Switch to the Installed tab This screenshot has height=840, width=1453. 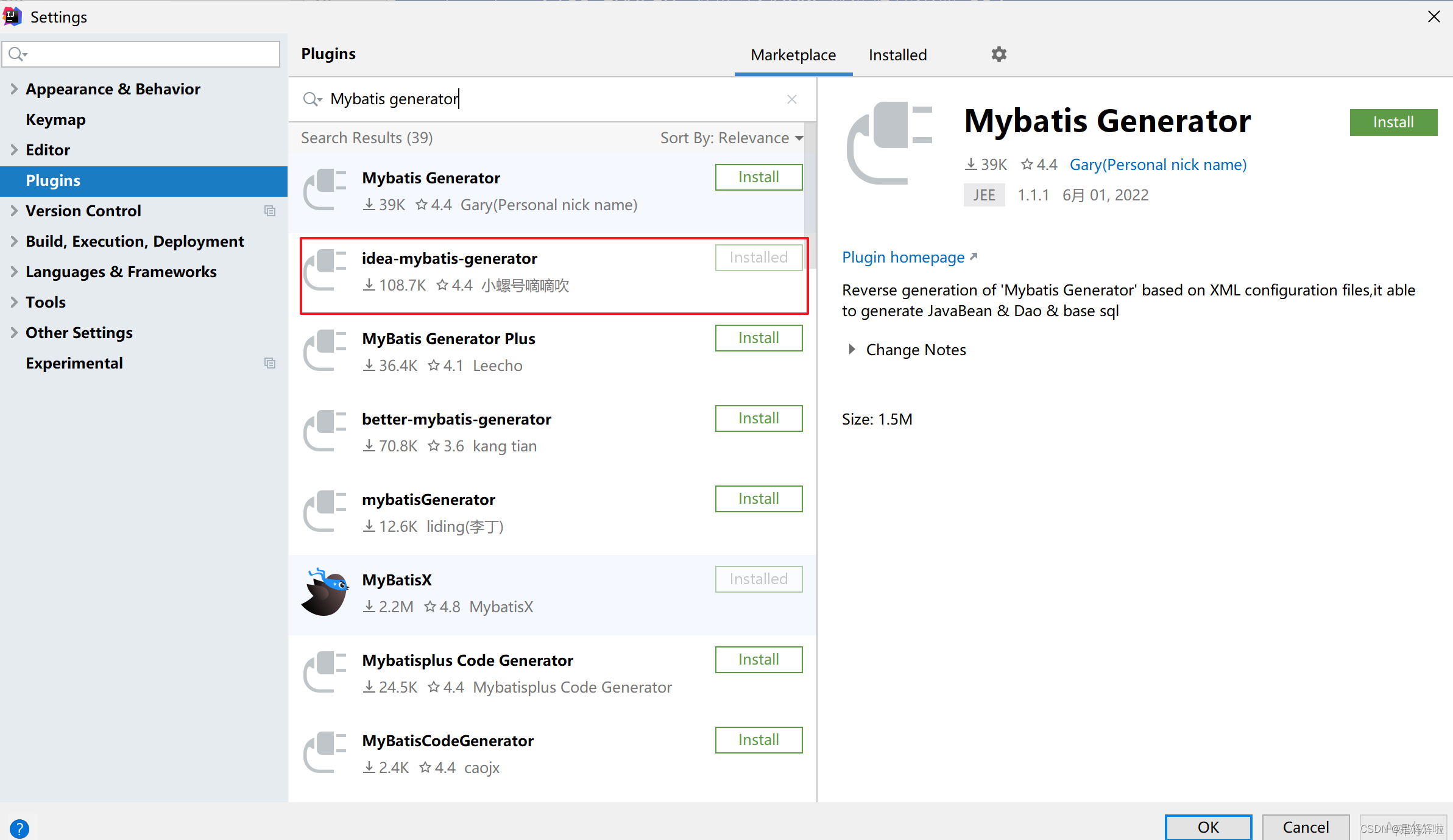coord(897,55)
